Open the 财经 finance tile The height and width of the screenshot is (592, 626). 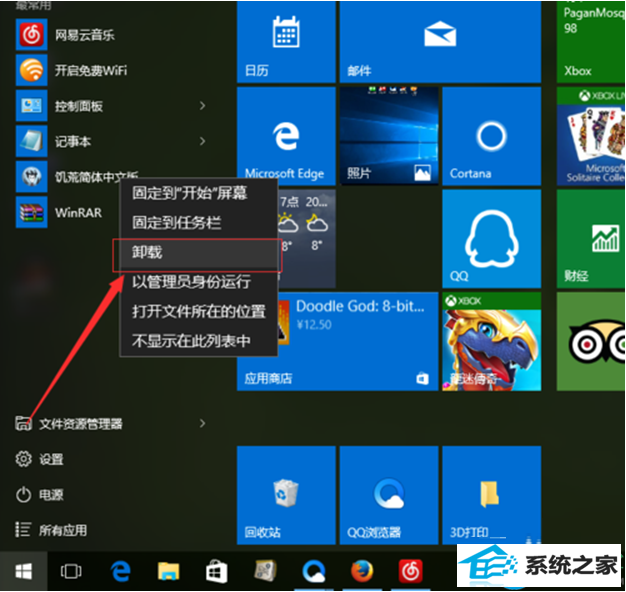pos(591,239)
